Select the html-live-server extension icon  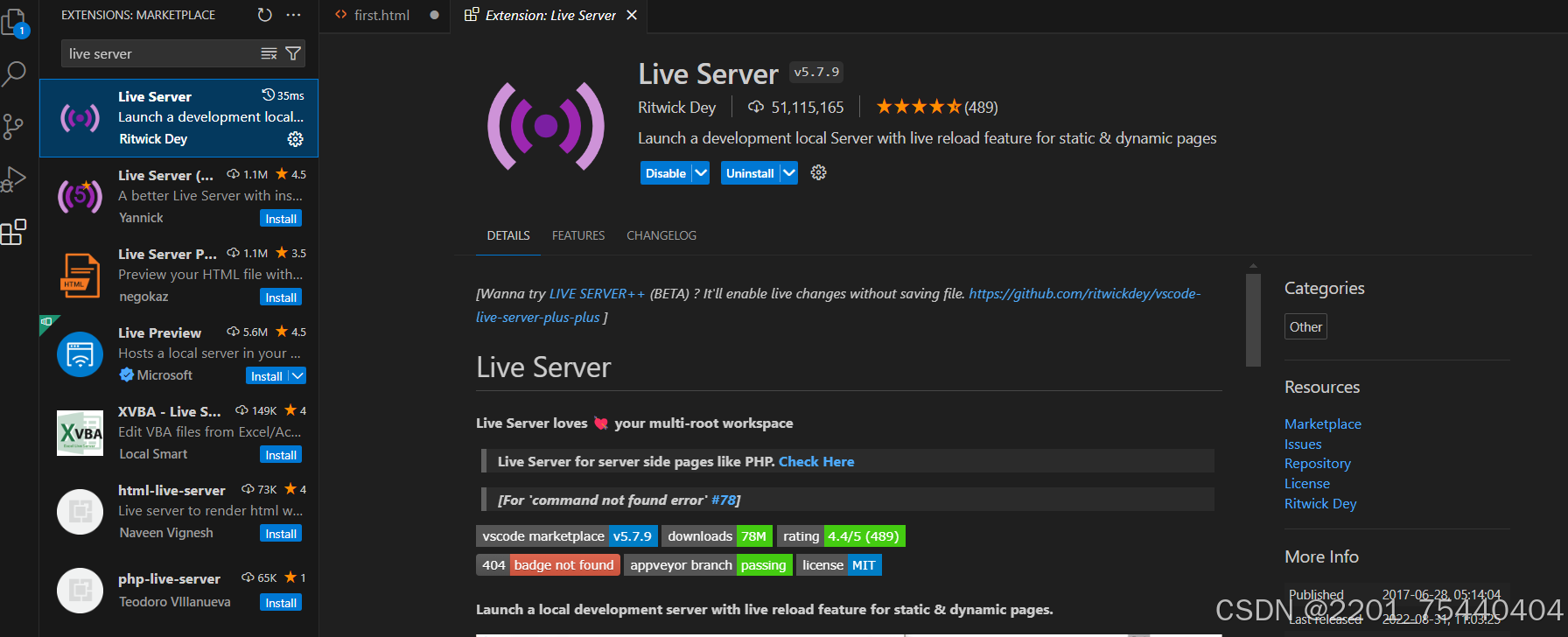[80, 511]
